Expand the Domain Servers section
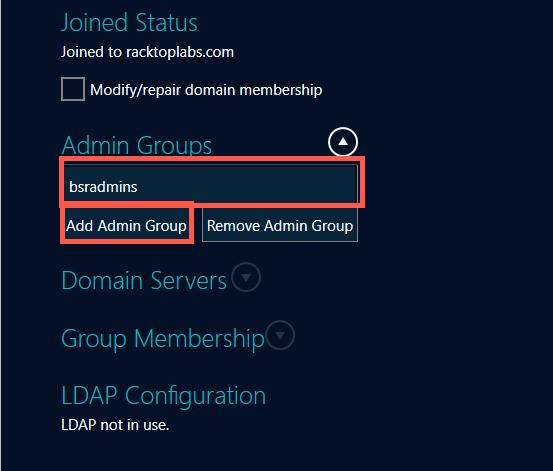 tap(246, 277)
